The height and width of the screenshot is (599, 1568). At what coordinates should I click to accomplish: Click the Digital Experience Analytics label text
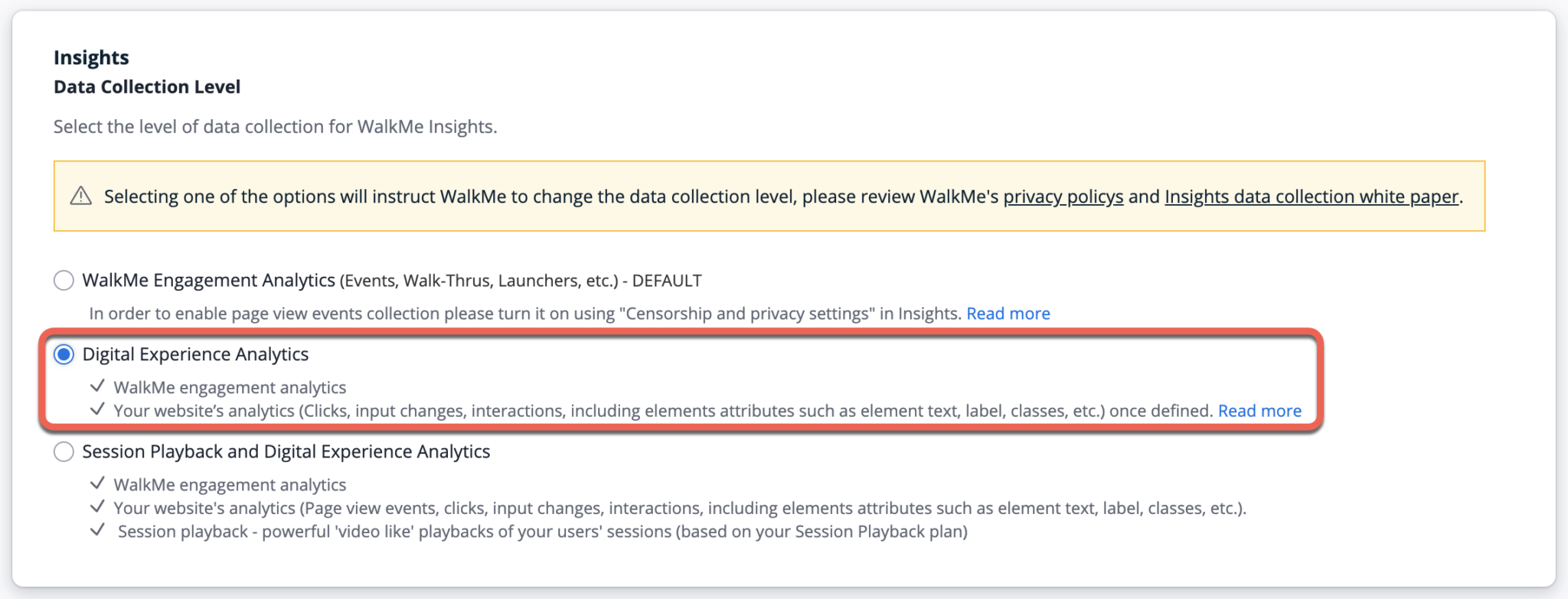[x=196, y=354]
